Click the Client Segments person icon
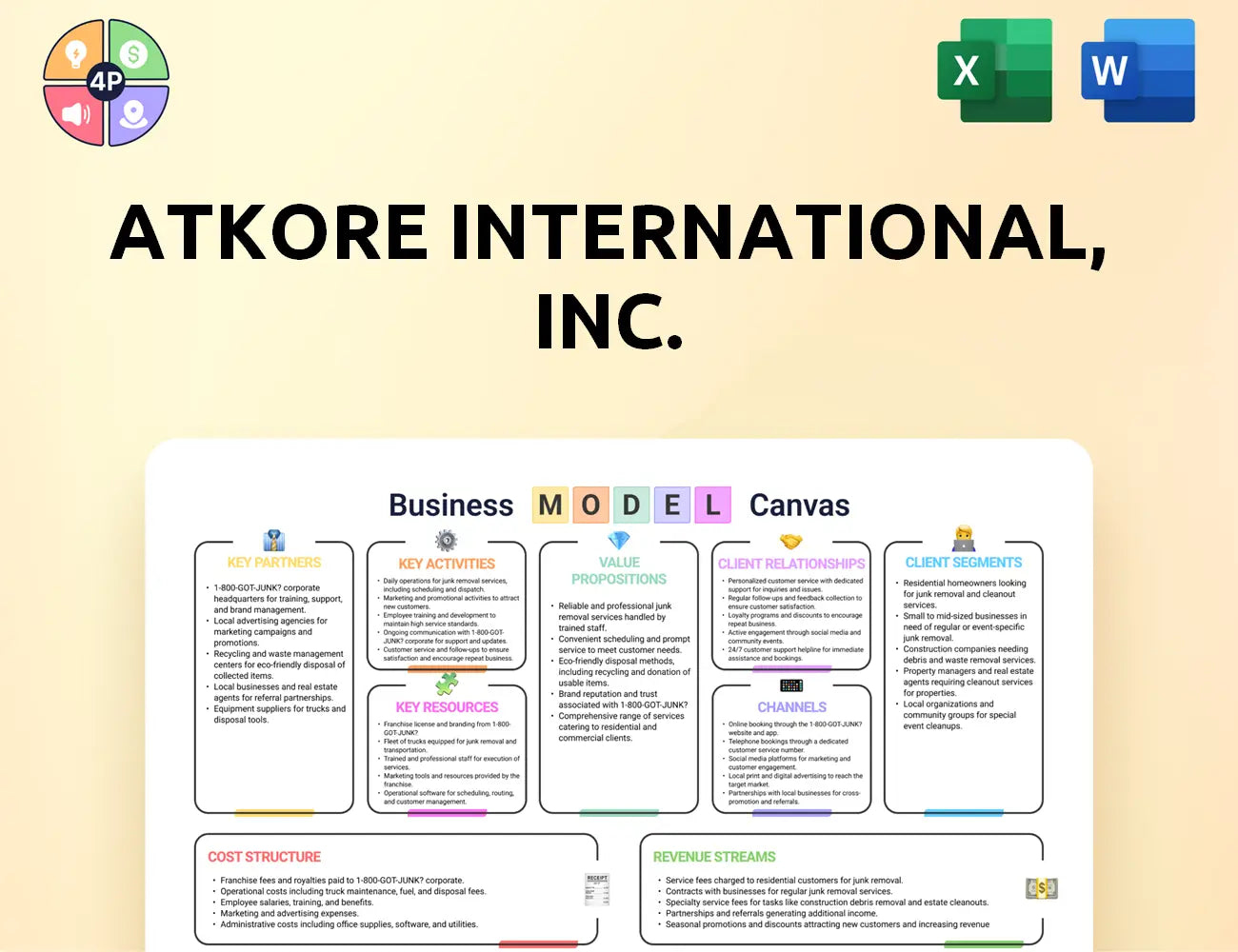 964,539
